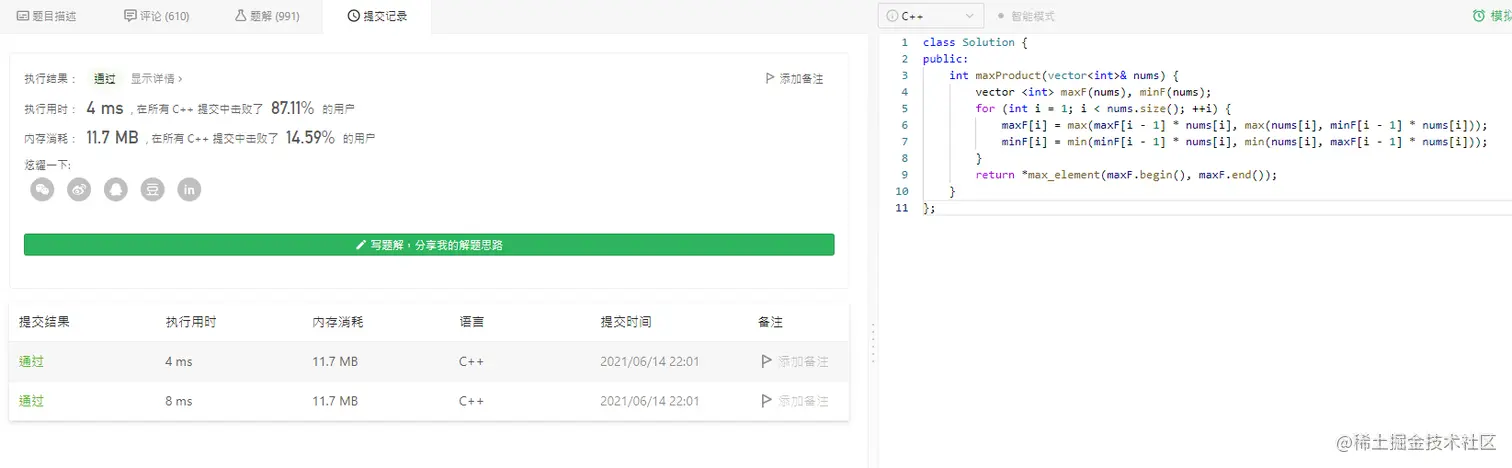1512x468 pixels.
Task: Click the info icon in language selector
Action: [x=892, y=16]
